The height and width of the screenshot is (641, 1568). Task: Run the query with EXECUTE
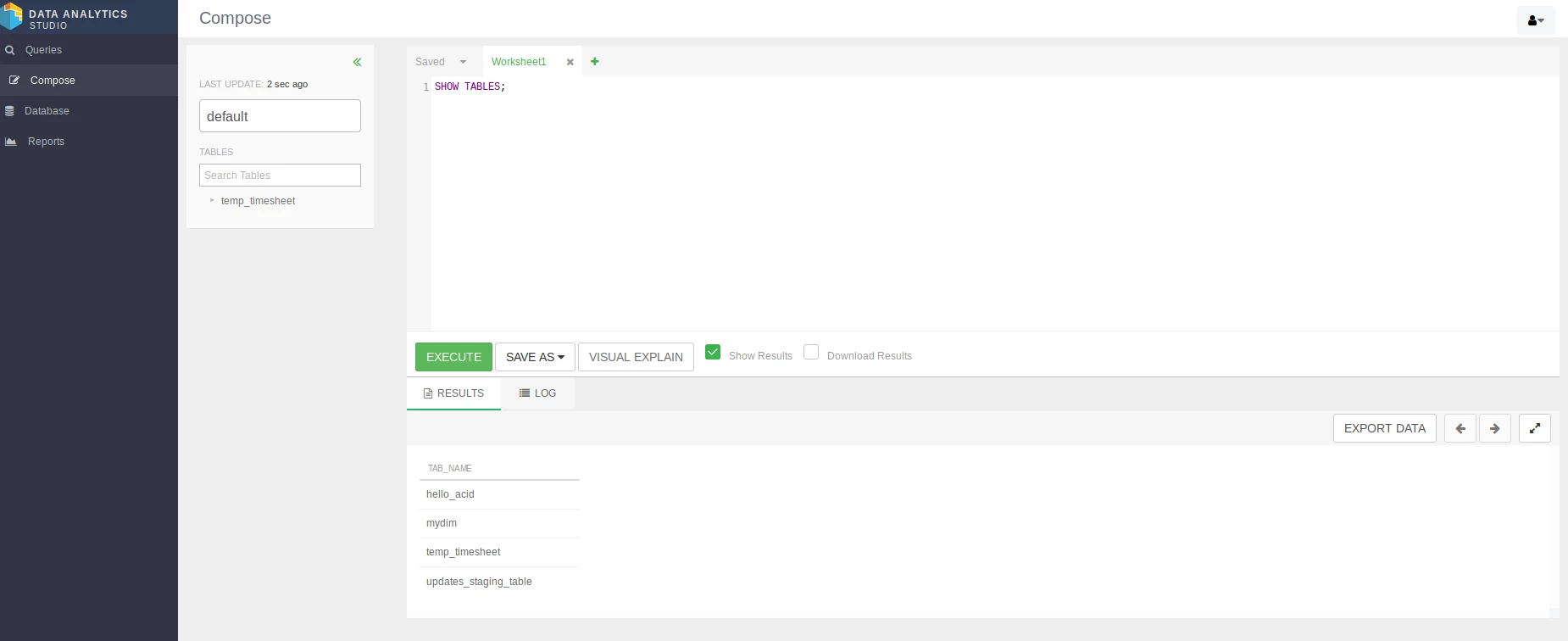(x=453, y=357)
